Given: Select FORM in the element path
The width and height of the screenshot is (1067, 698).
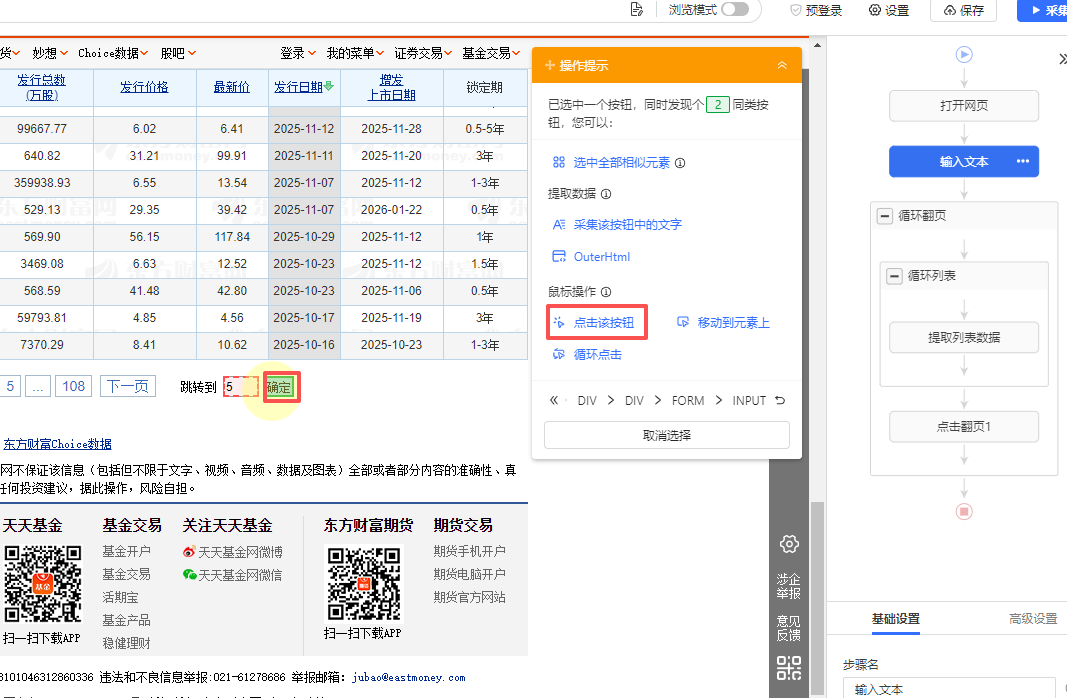Looking at the screenshot, I should (688, 401).
